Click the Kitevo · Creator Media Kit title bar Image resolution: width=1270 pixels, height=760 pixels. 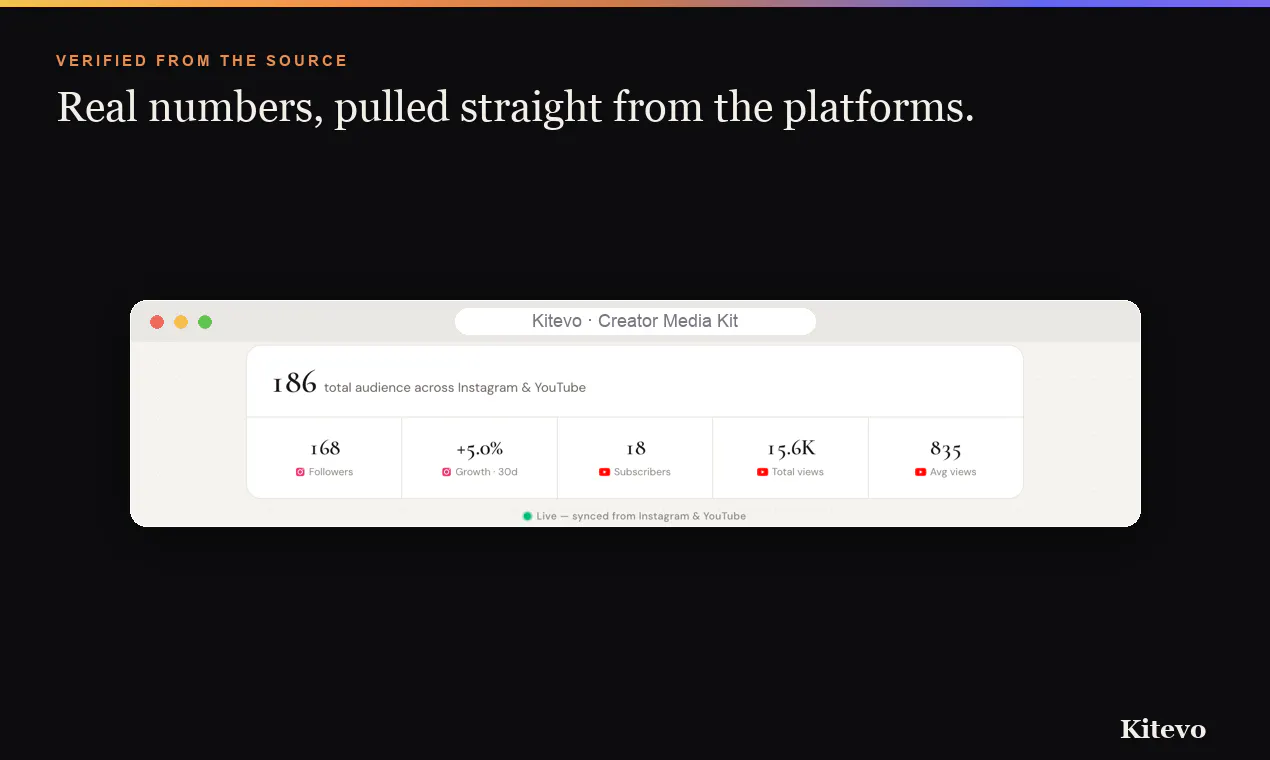click(x=635, y=321)
